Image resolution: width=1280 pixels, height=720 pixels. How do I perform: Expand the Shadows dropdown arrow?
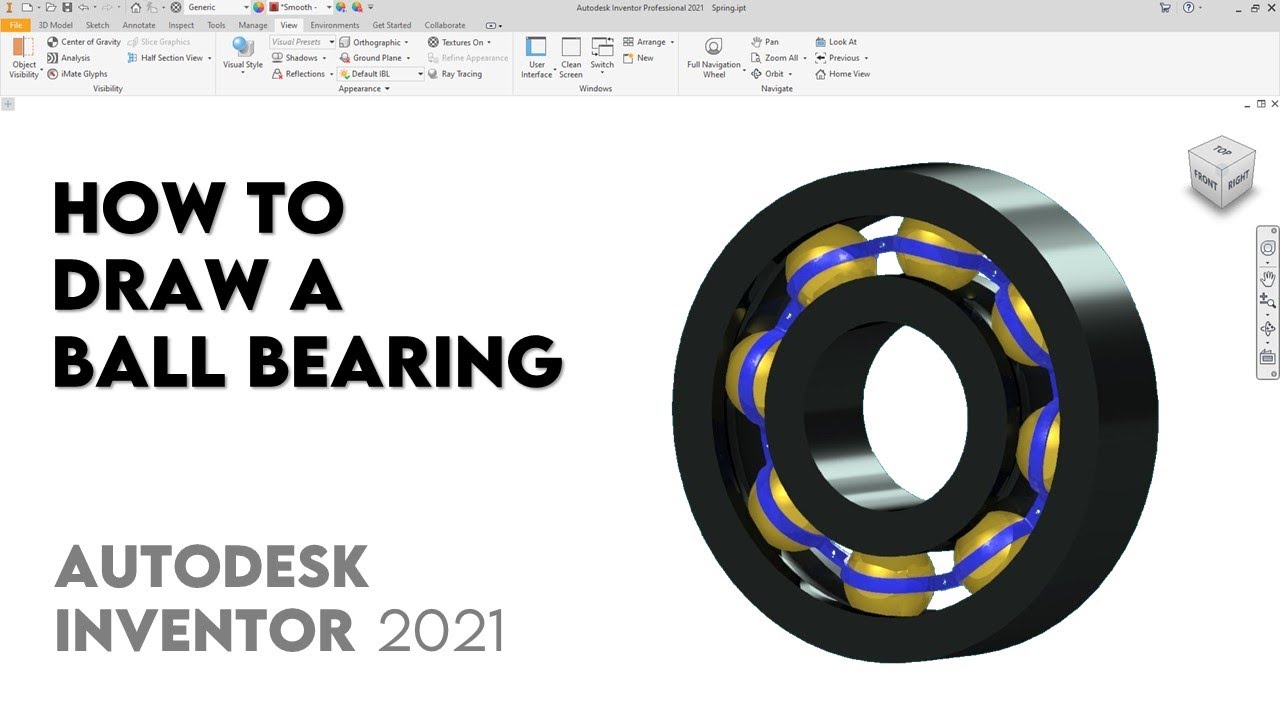point(324,58)
